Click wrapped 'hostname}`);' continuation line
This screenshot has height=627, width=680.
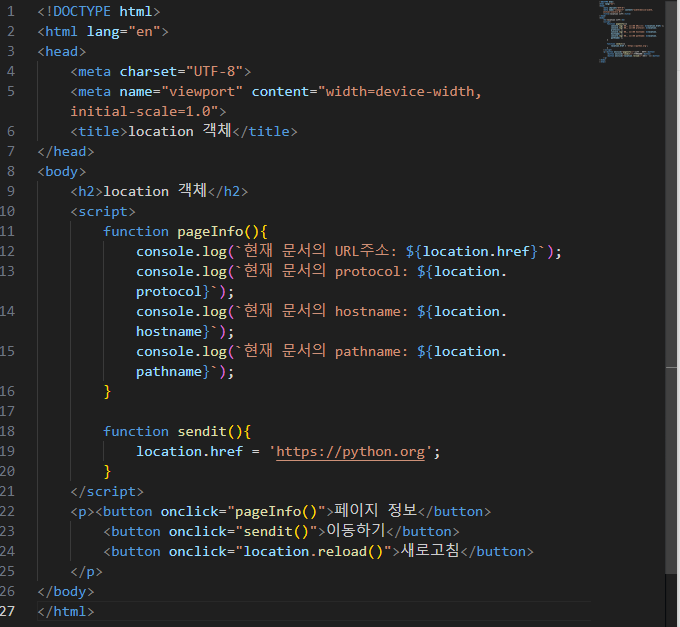click(x=185, y=332)
